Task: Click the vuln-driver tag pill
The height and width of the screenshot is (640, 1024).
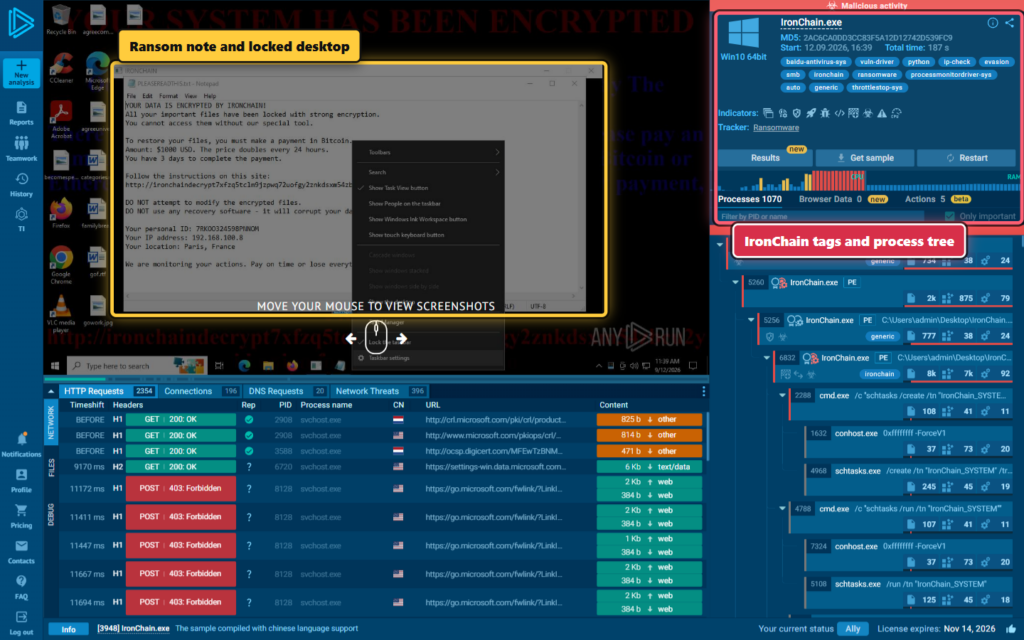Action: pos(876,62)
